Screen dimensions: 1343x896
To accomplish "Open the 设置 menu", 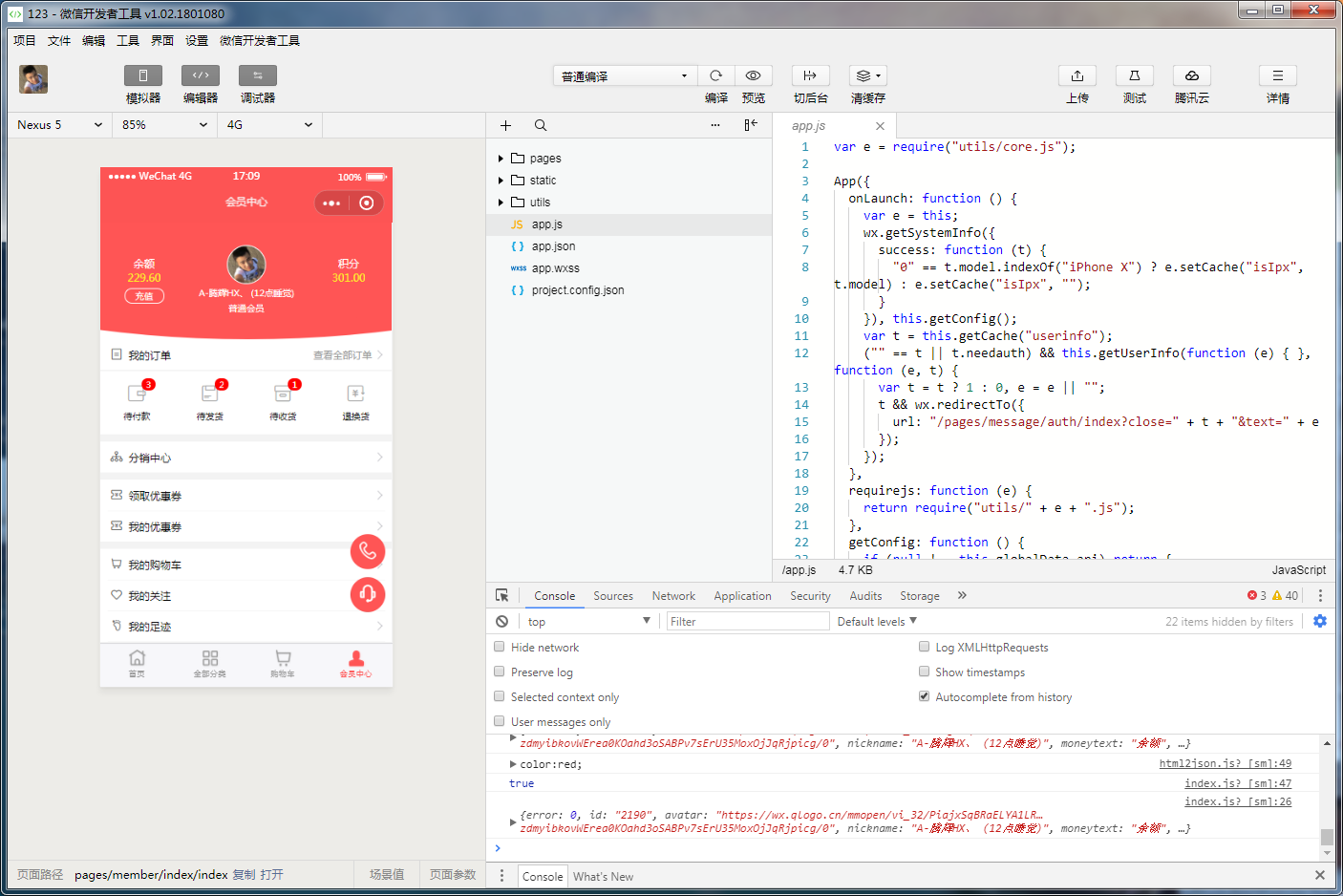I will [197, 40].
